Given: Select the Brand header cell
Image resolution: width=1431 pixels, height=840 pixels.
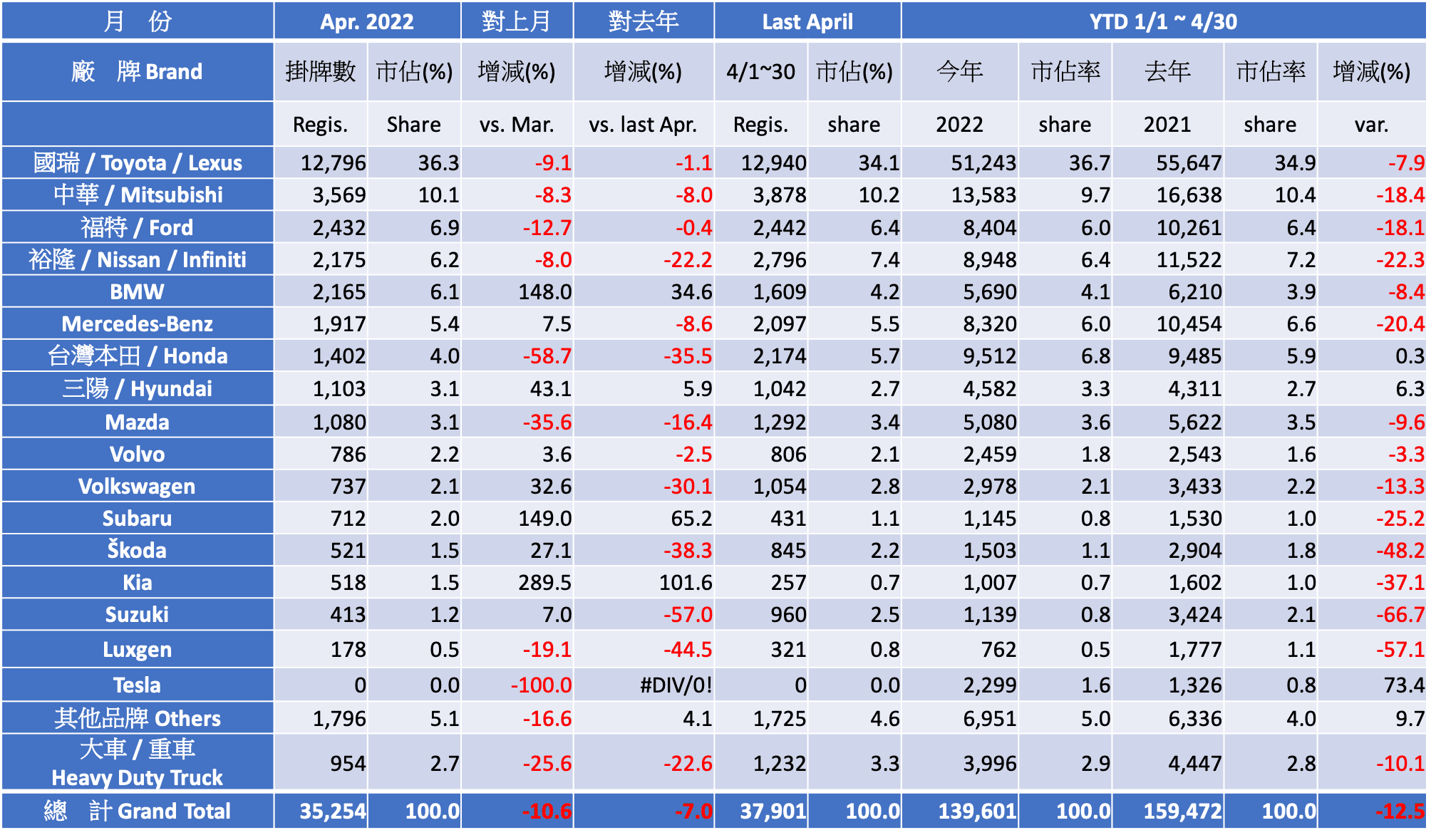Looking at the screenshot, I should tap(138, 71).
